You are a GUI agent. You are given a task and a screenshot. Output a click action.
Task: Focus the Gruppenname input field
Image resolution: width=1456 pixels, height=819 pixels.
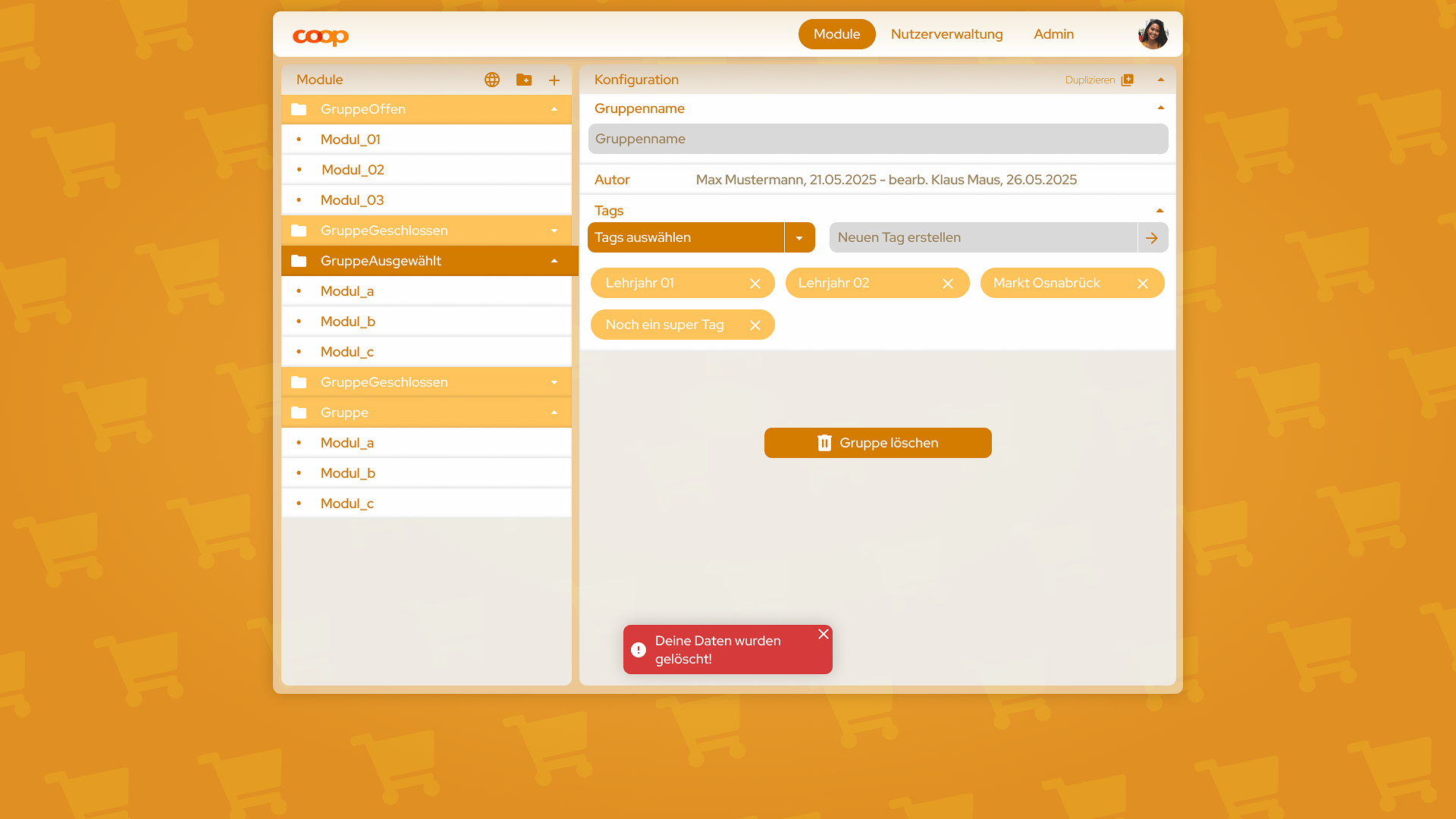pyautogui.click(x=877, y=139)
